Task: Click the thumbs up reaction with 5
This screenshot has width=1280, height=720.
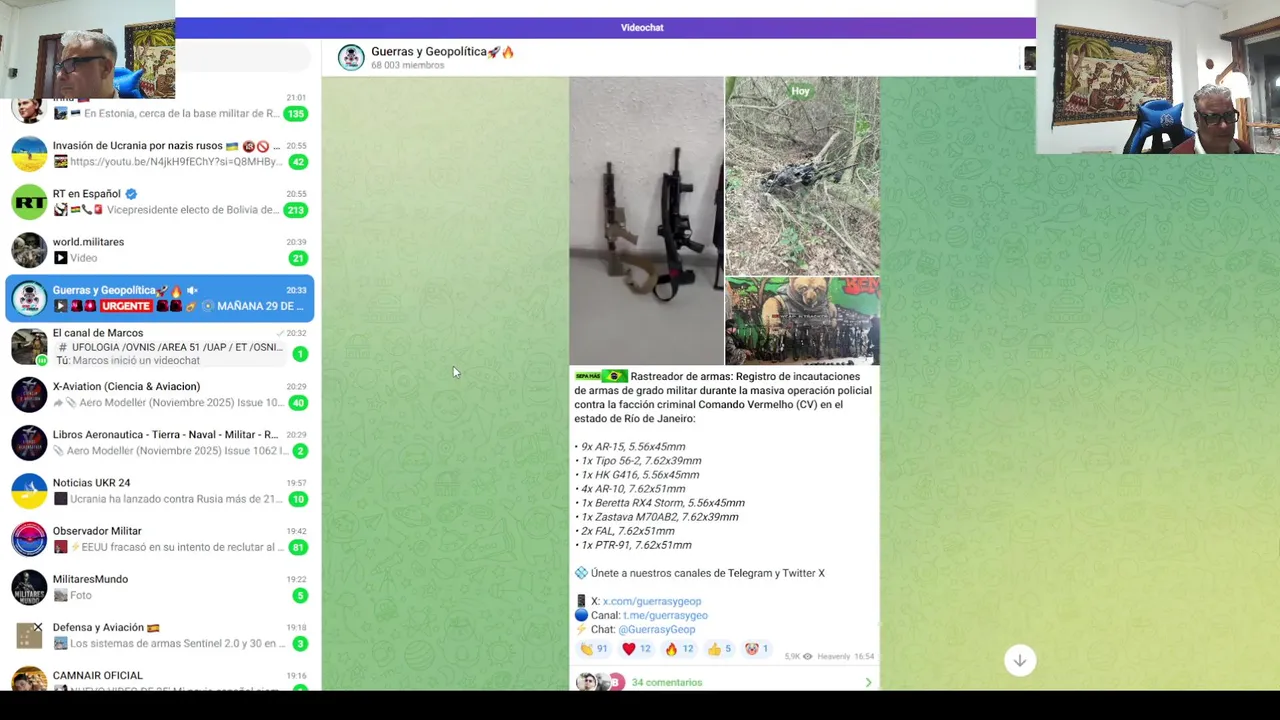Action: [720, 649]
